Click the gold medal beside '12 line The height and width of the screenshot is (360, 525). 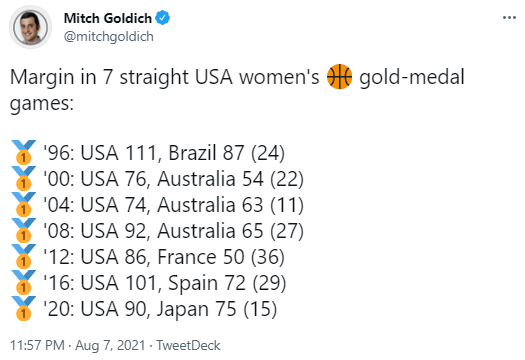click(x=23, y=257)
